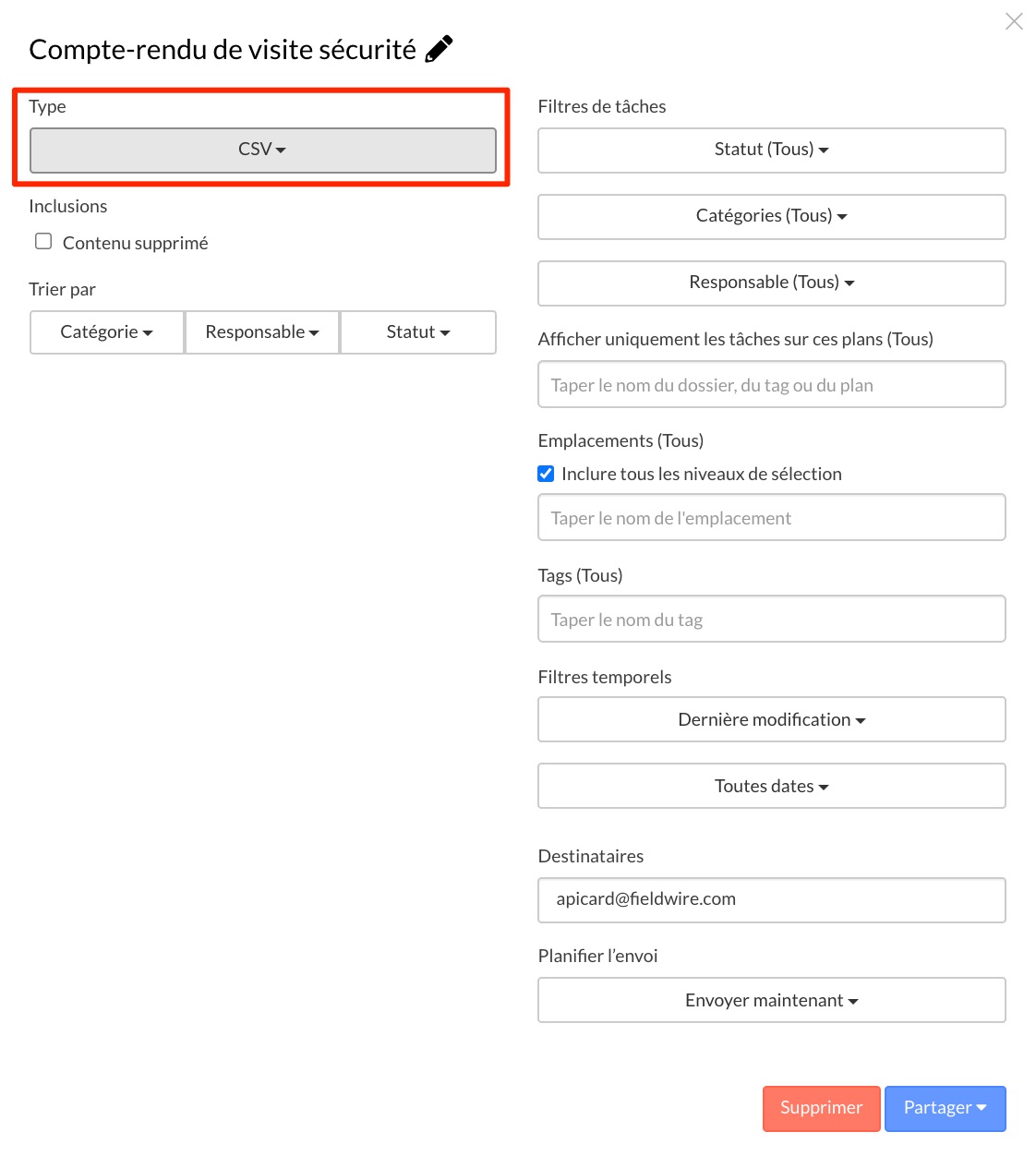Click the Destinataires email field
This screenshot has height=1156, width=1036.
pyautogui.click(x=771, y=899)
